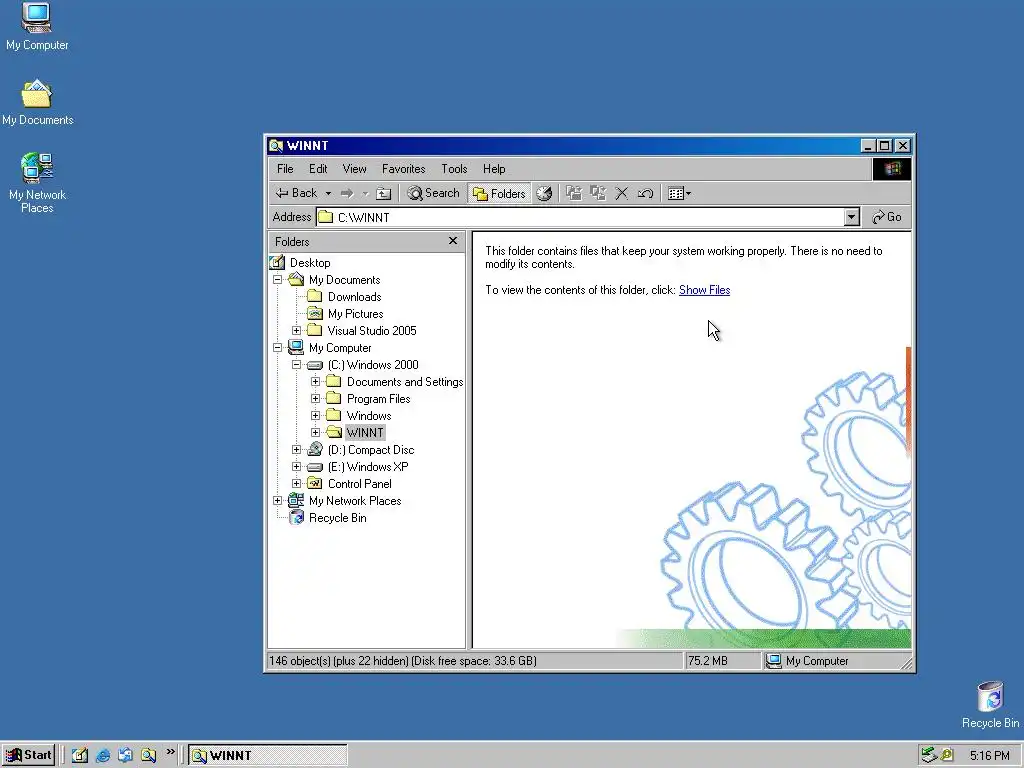Click the Copy To toolbar icon

coord(598,193)
